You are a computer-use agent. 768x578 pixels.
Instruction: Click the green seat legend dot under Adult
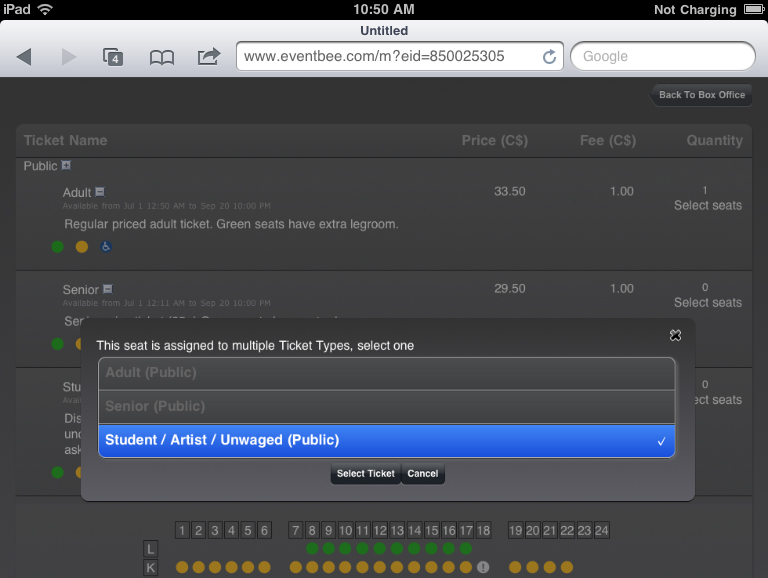point(58,247)
